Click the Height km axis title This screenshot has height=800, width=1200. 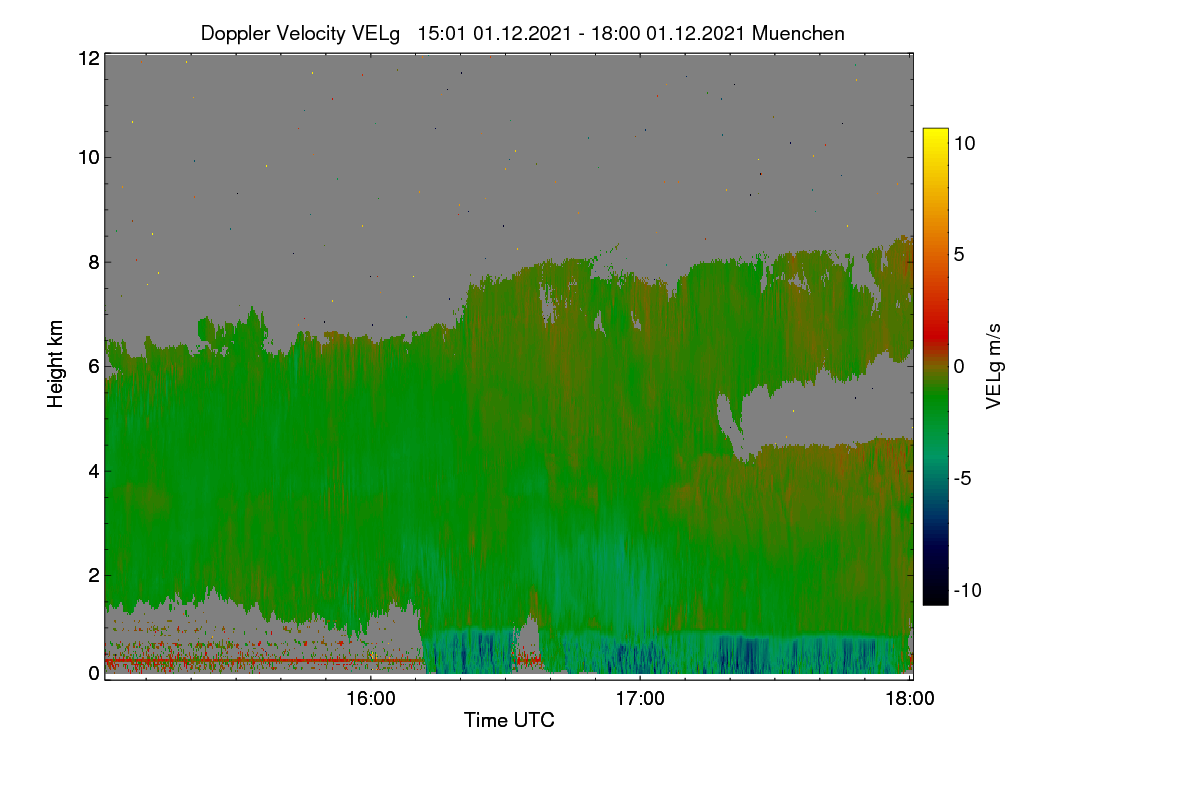pos(56,364)
